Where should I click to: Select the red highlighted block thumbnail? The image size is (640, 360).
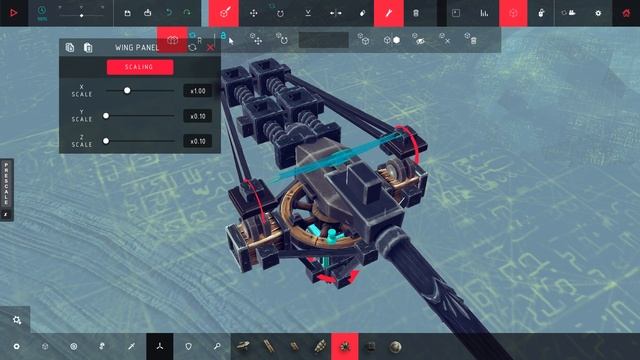(345, 346)
